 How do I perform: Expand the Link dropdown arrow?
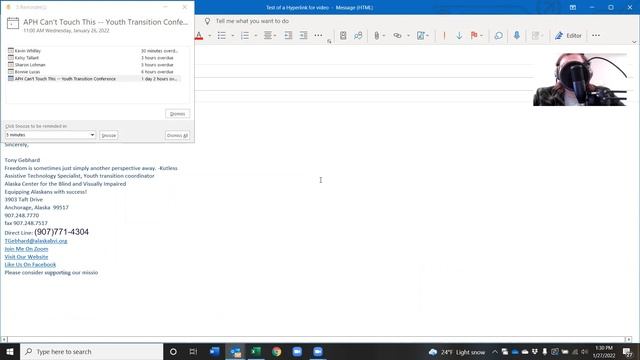click(x=408, y=36)
